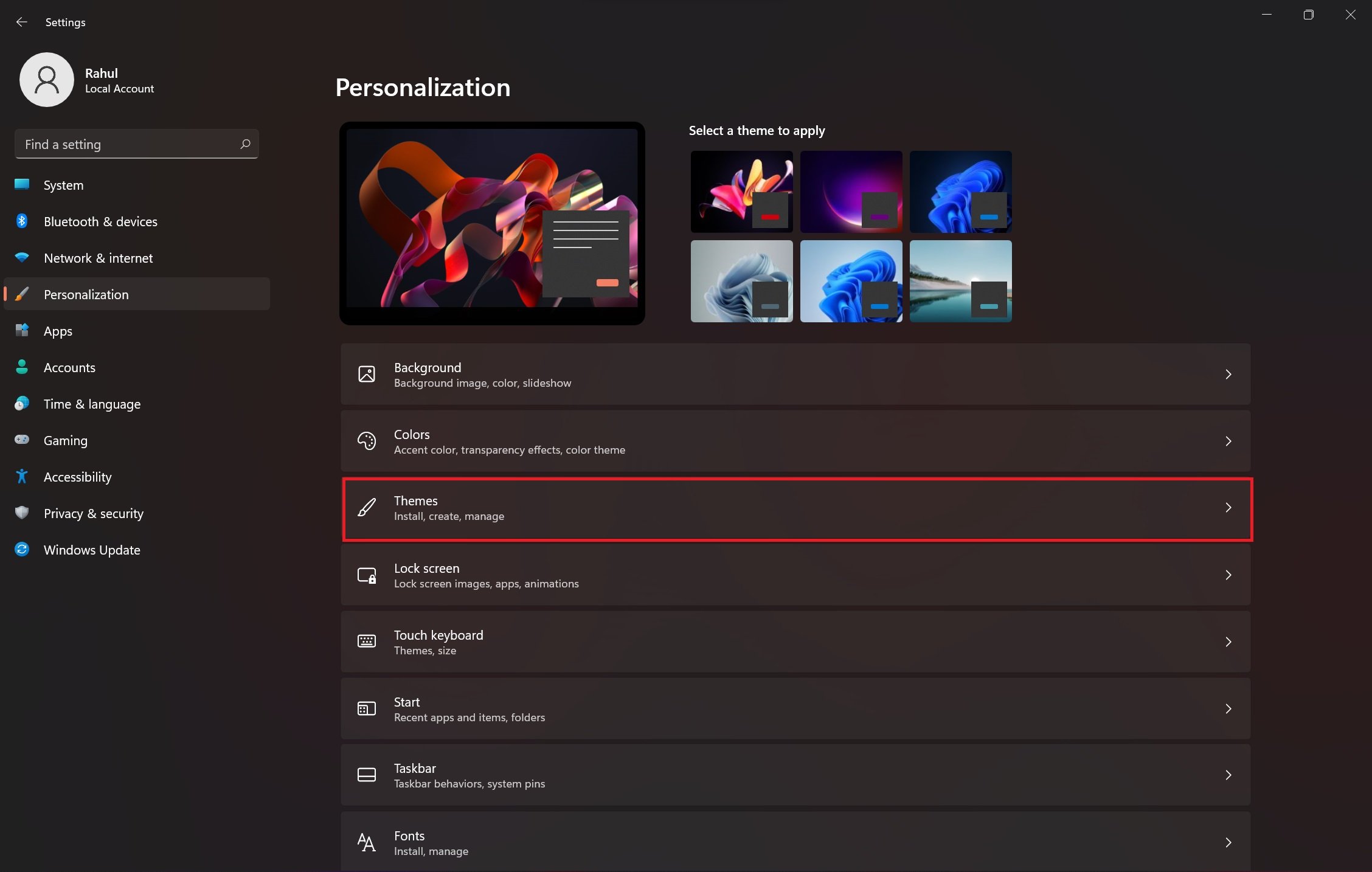This screenshot has height=872, width=1372.
Task: Click the Gaming settings icon
Action: pyautogui.click(x=23, y=439)
